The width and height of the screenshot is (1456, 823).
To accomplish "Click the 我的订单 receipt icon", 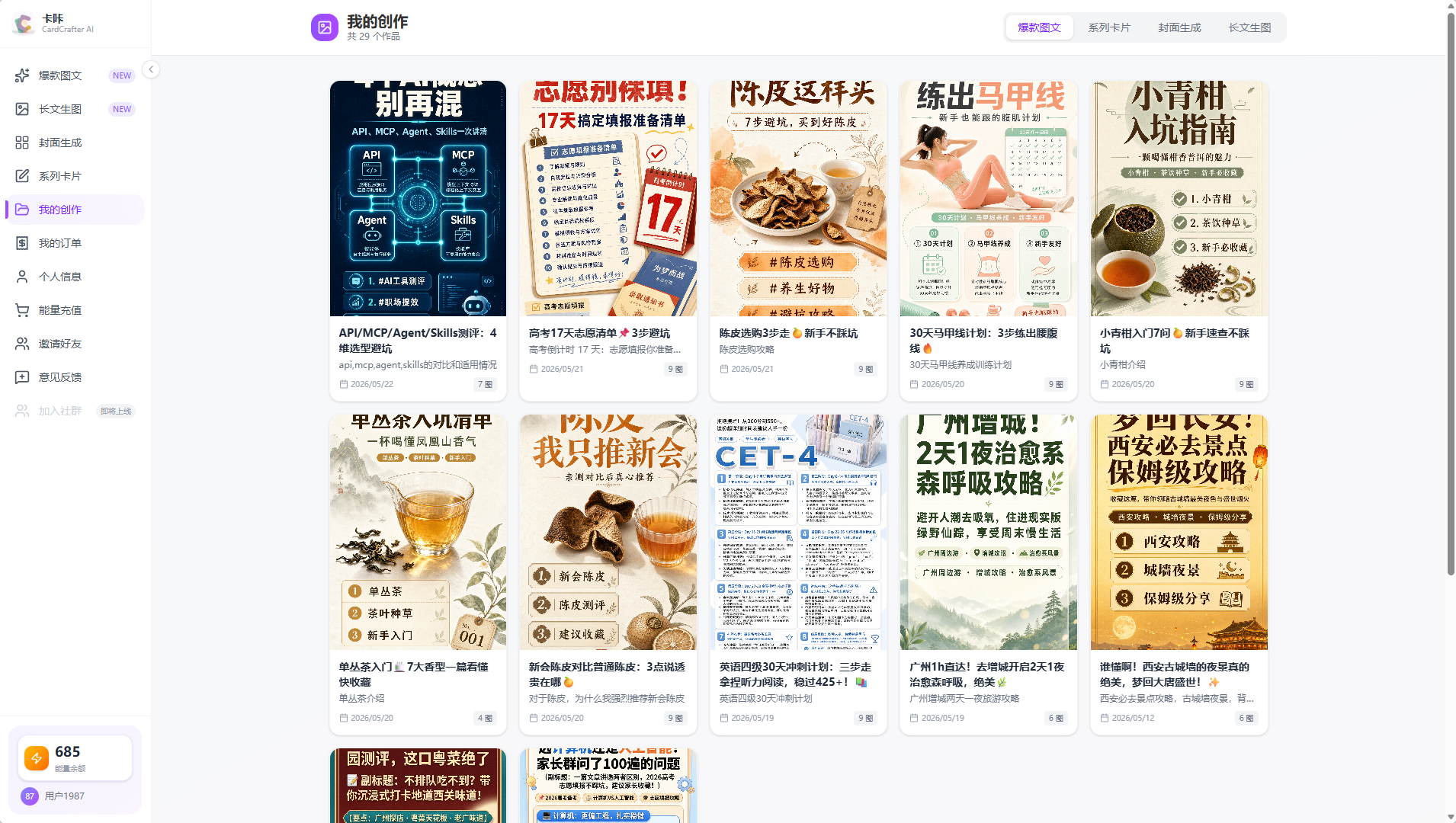I will pos(22,243).
